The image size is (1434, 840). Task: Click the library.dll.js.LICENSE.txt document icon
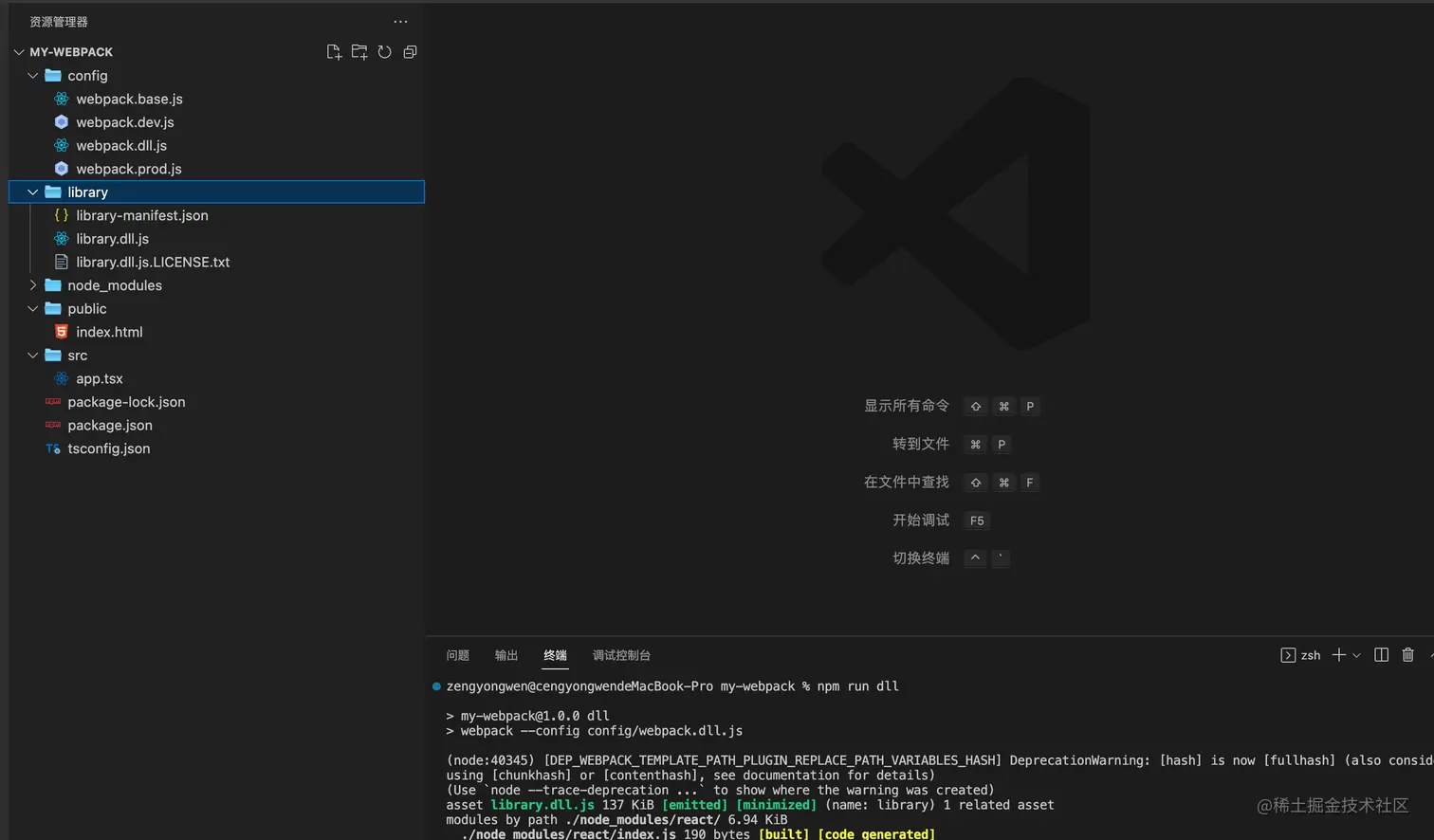[x=62, y=262]
